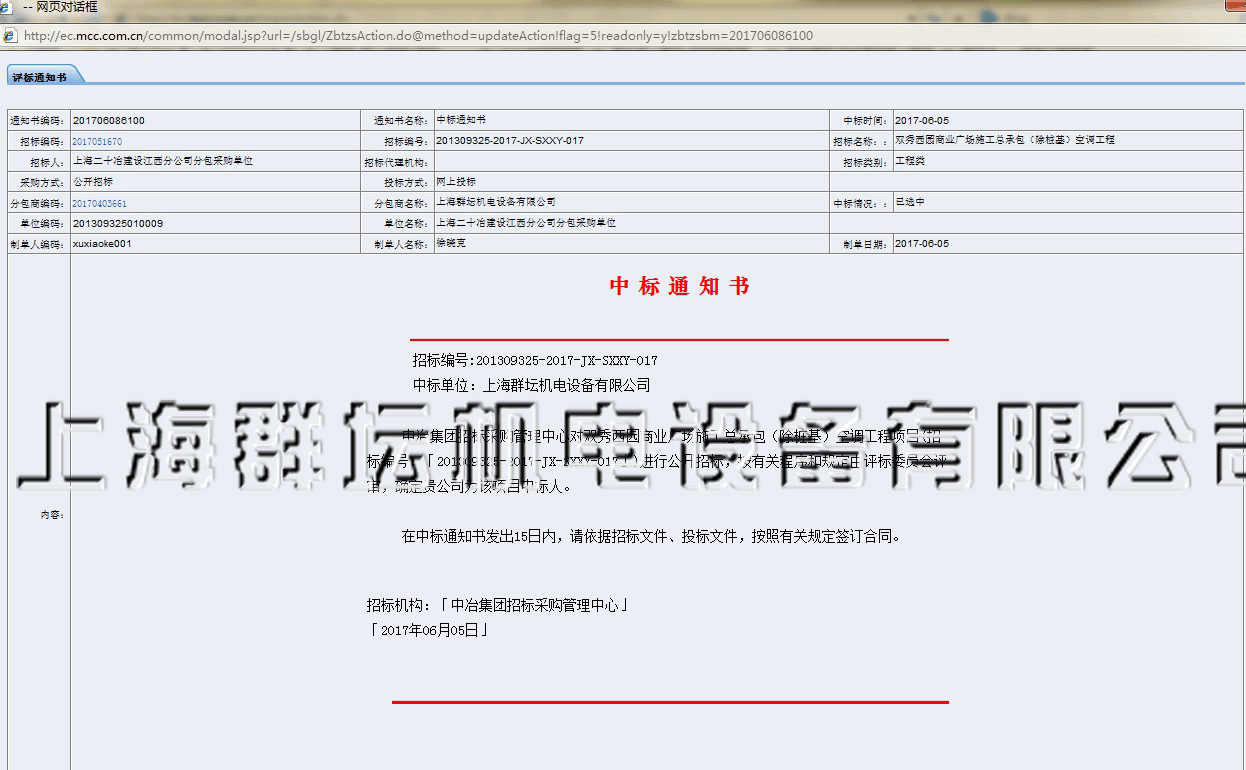Click the 招标代理机构： field label
This screenshot has height=770, width=1246.
pos(397,162)
